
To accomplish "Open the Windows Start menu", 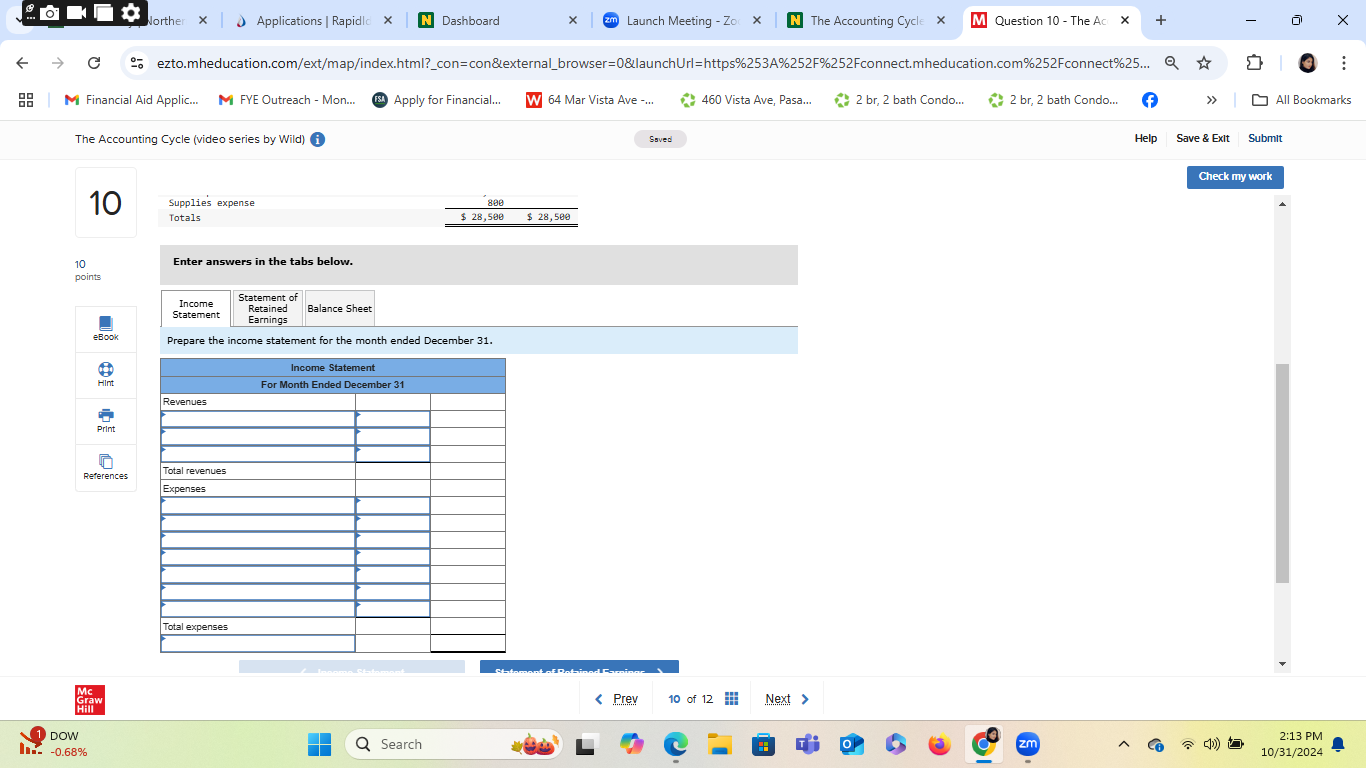I will pyautogui.click(x=319, y=744).
